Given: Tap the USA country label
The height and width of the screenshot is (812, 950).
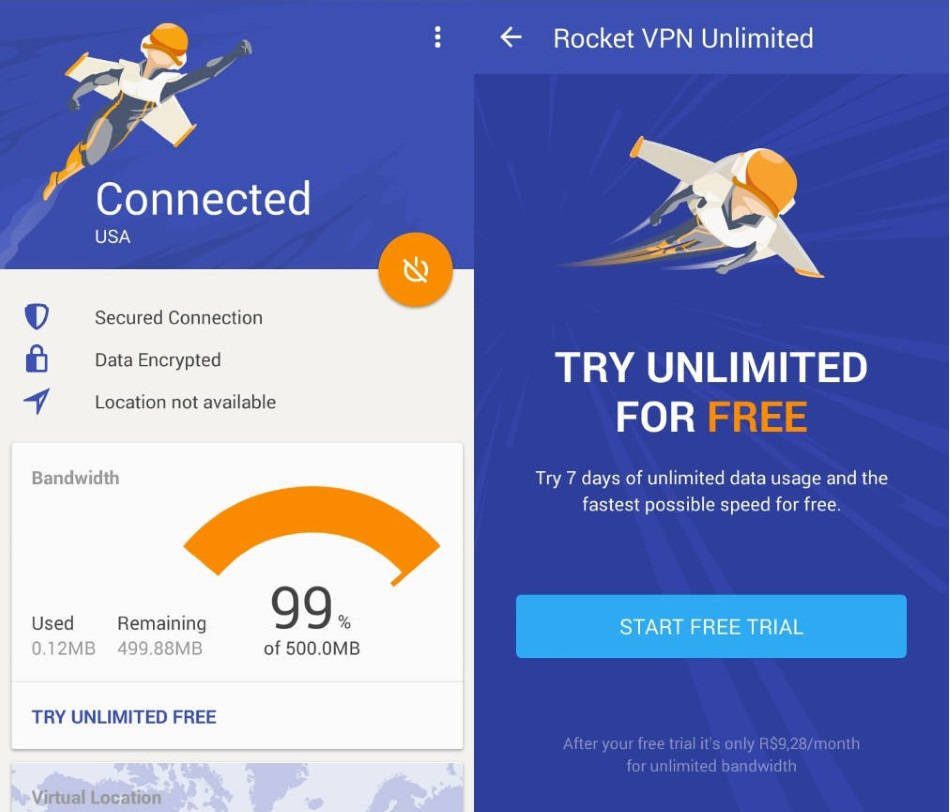Looking at the screenshot, I should [113, 236].
